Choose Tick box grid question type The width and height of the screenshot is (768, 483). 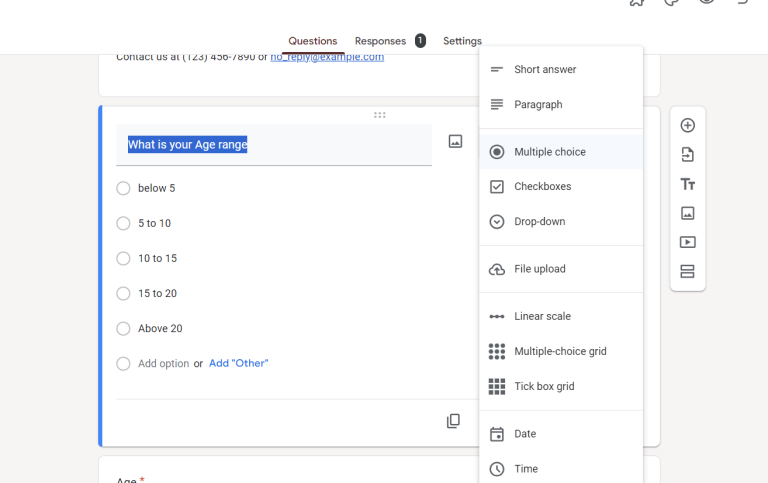click(561, 386)
